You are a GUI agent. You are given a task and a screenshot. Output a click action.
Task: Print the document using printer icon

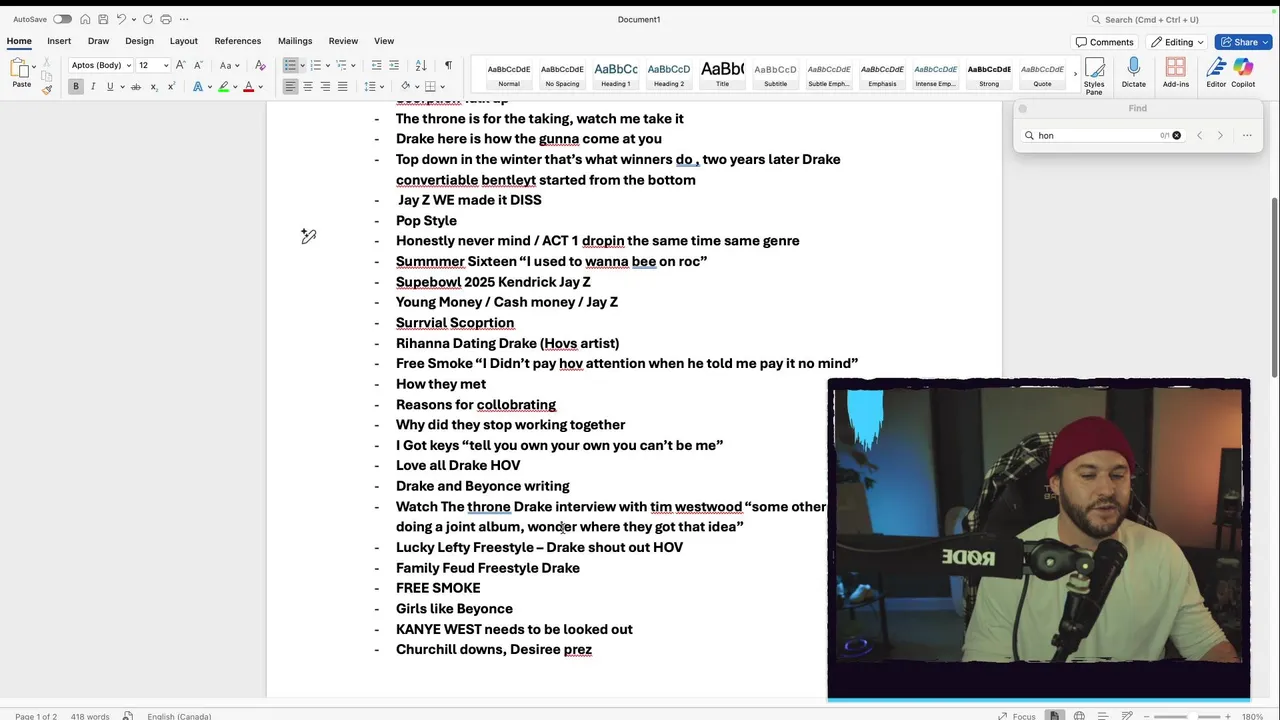point(166,19)
